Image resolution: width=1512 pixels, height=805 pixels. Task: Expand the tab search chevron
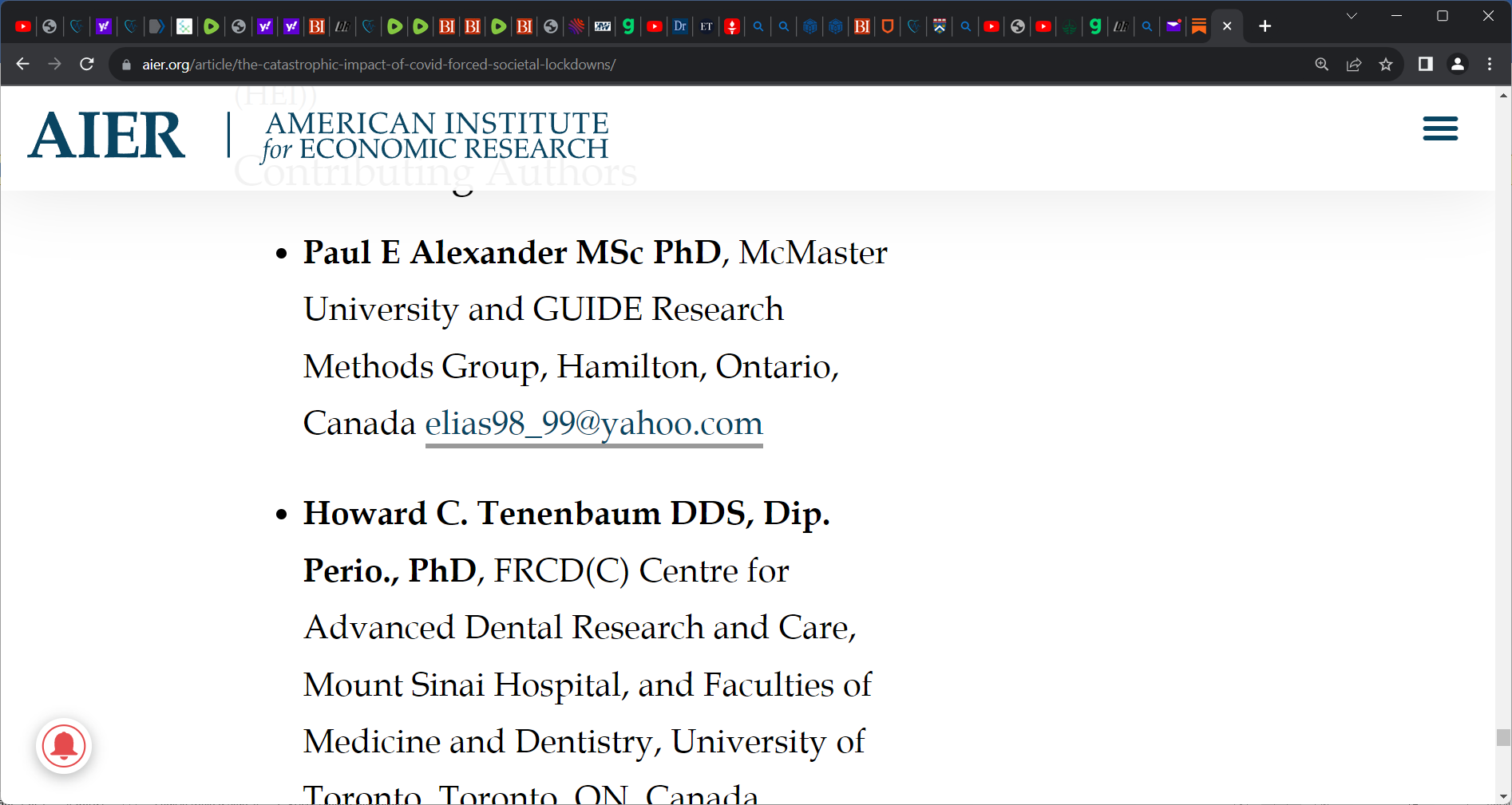[x=1352, y=16]
